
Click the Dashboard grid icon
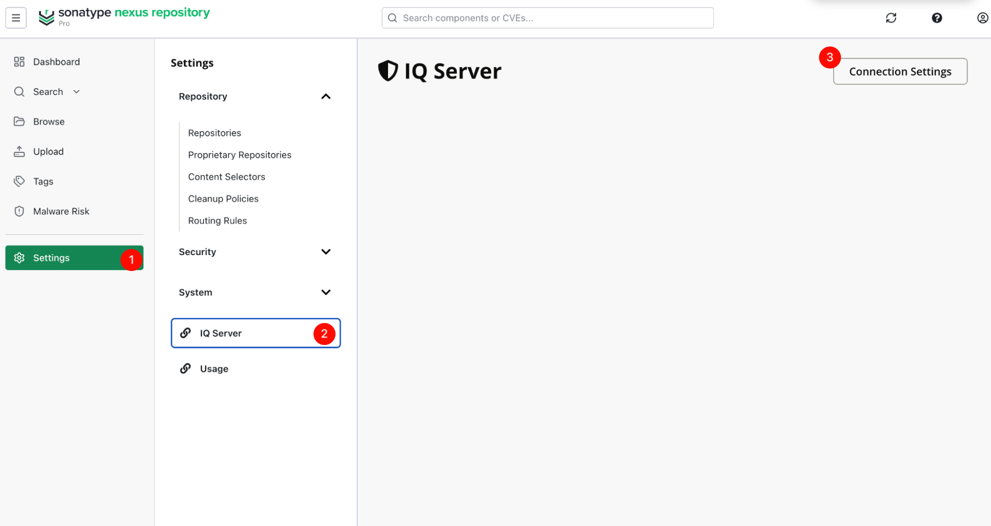pos(19,61)
